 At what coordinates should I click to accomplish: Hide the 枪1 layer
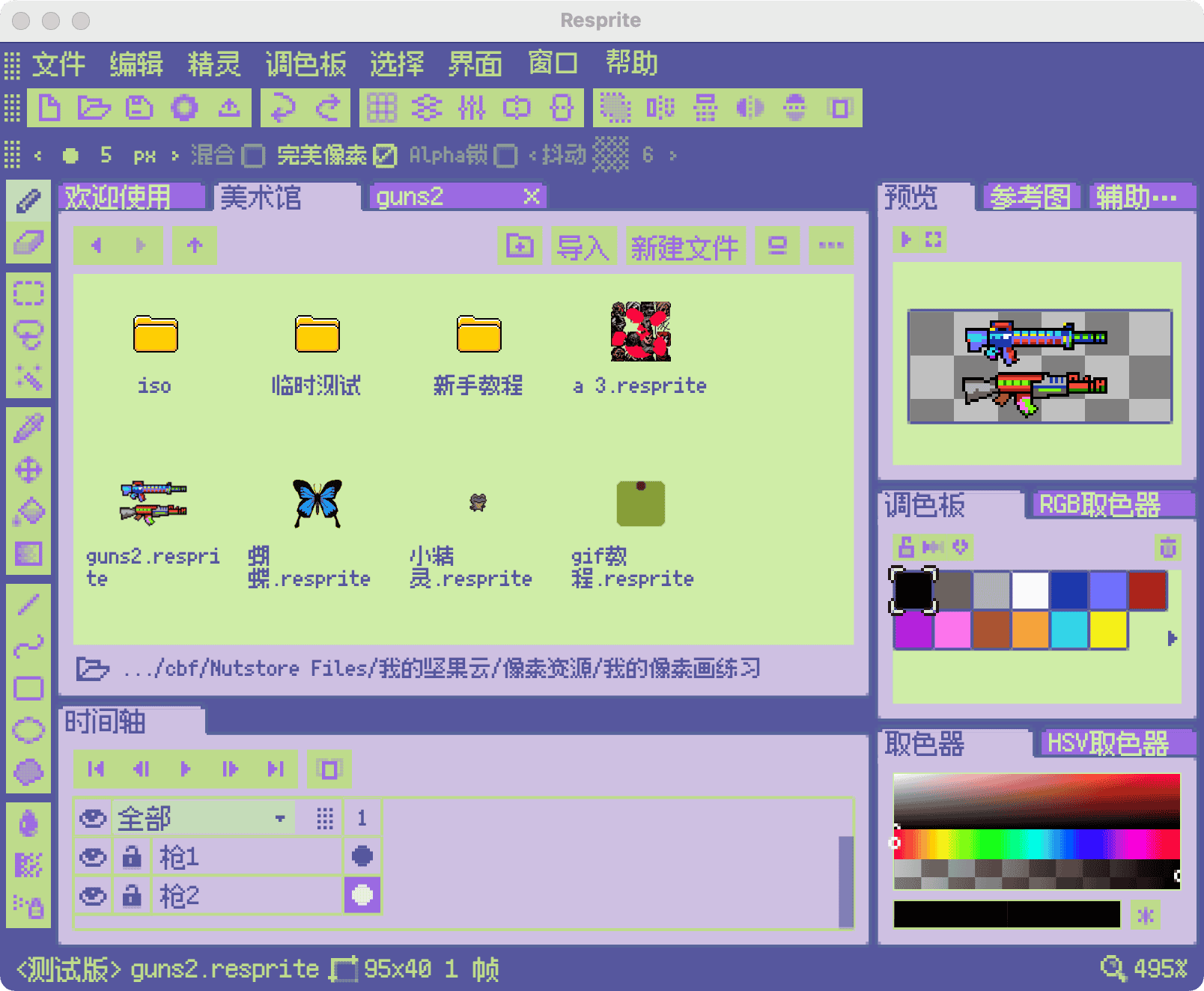point(92,857)
